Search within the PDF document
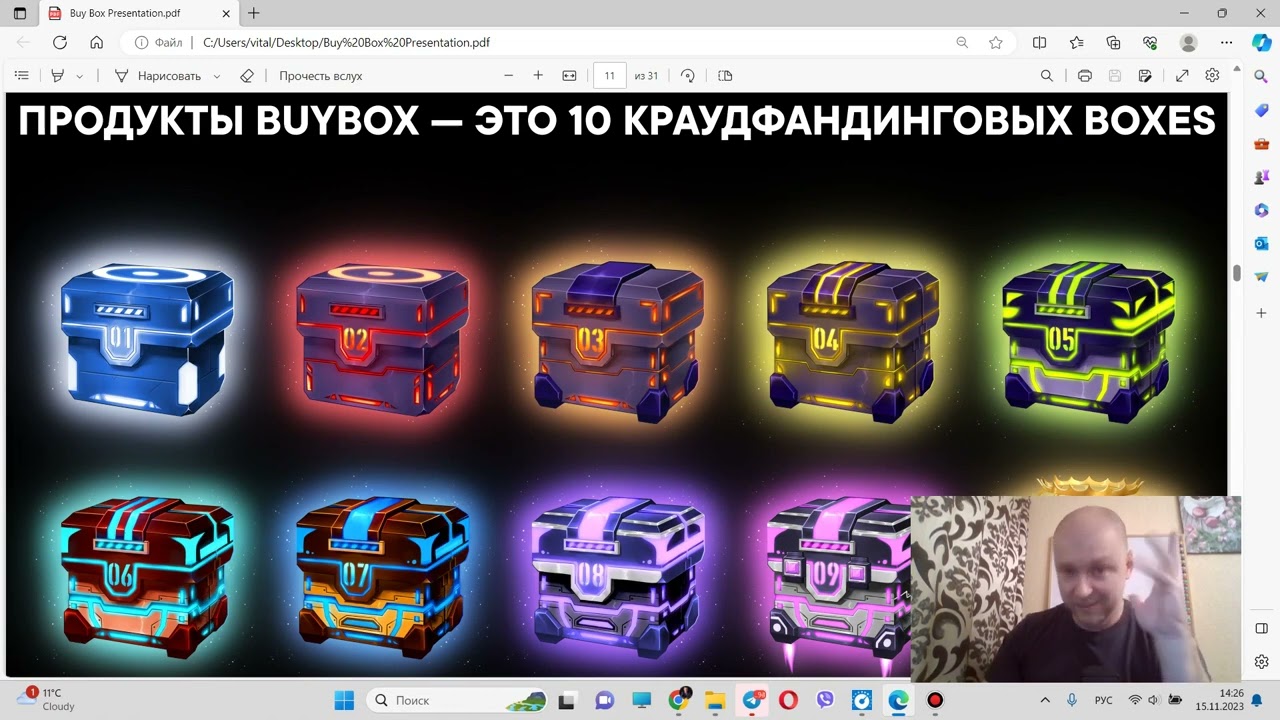 point(1047,75)
